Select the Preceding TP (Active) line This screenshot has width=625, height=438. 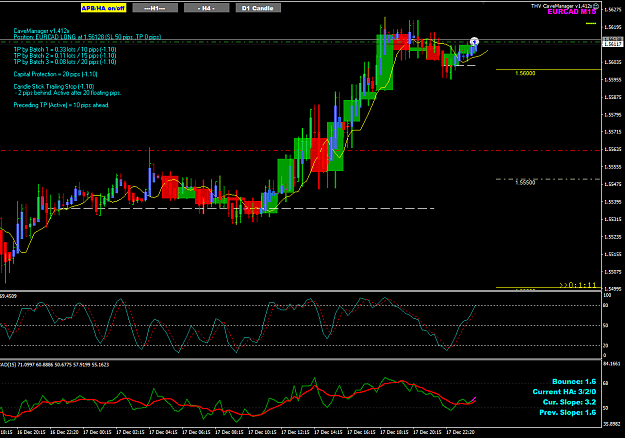(61, 105)
